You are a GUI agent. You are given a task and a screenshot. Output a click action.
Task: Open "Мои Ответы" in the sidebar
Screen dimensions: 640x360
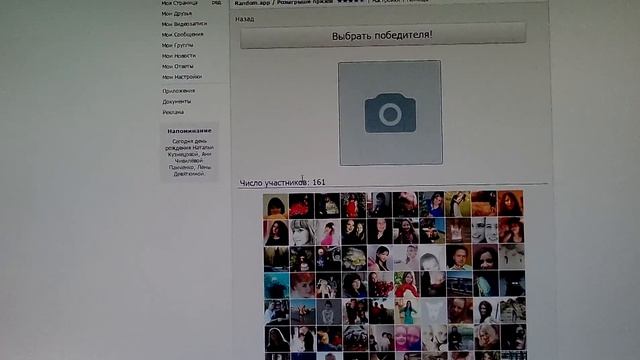coord(178,66)
